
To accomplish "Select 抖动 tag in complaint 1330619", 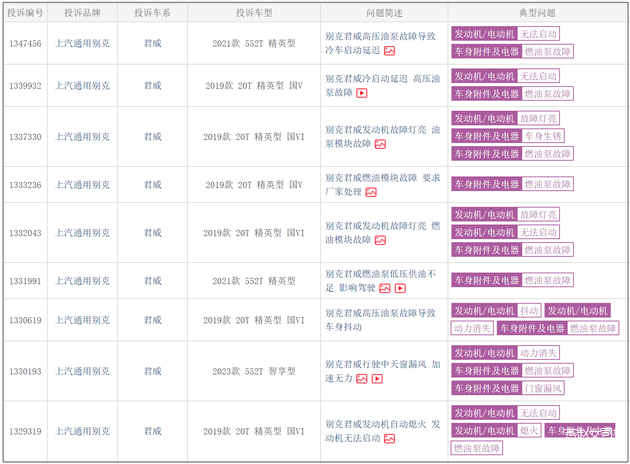I will click(529, 311).
